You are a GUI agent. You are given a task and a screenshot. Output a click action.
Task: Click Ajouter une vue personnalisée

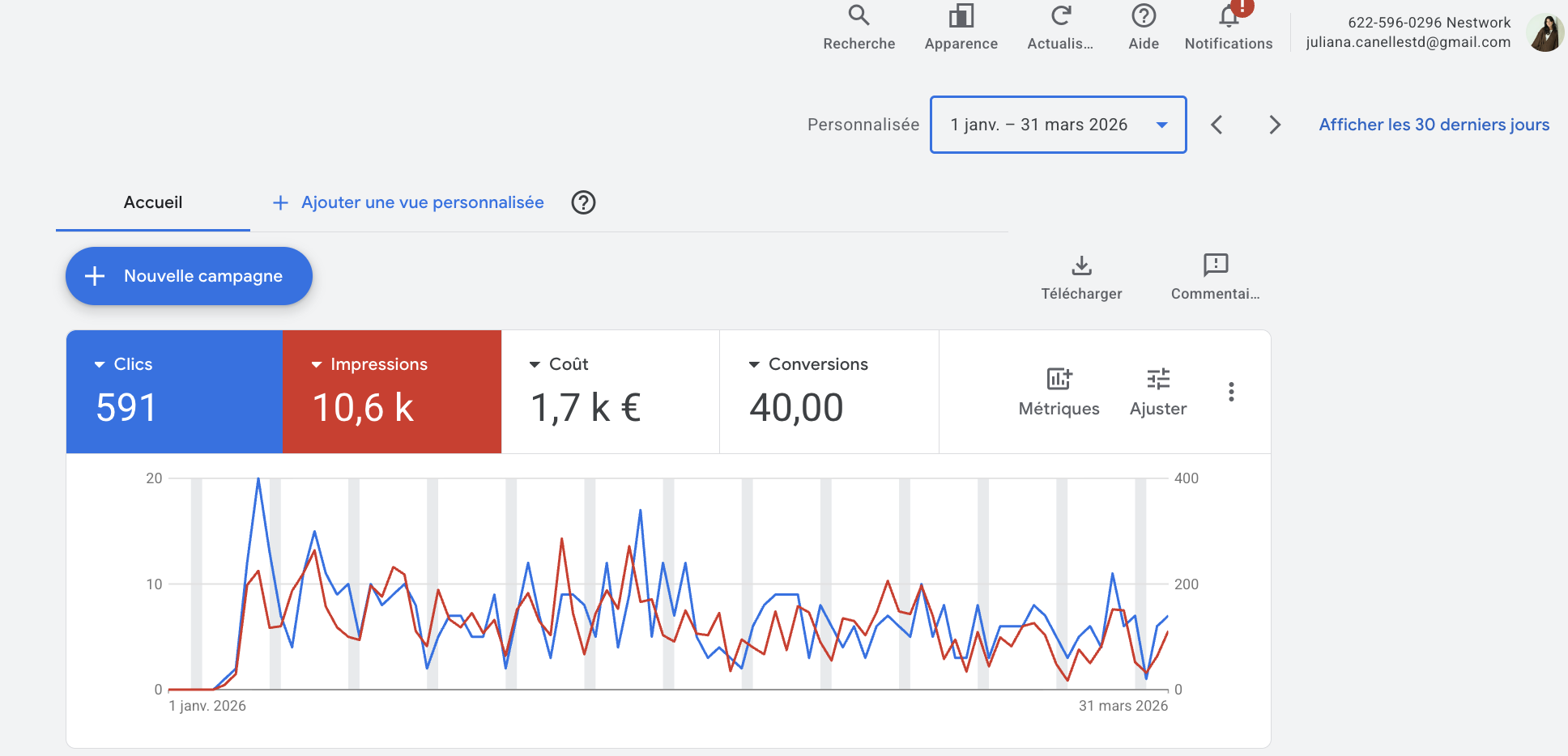(x=409, y=202)
